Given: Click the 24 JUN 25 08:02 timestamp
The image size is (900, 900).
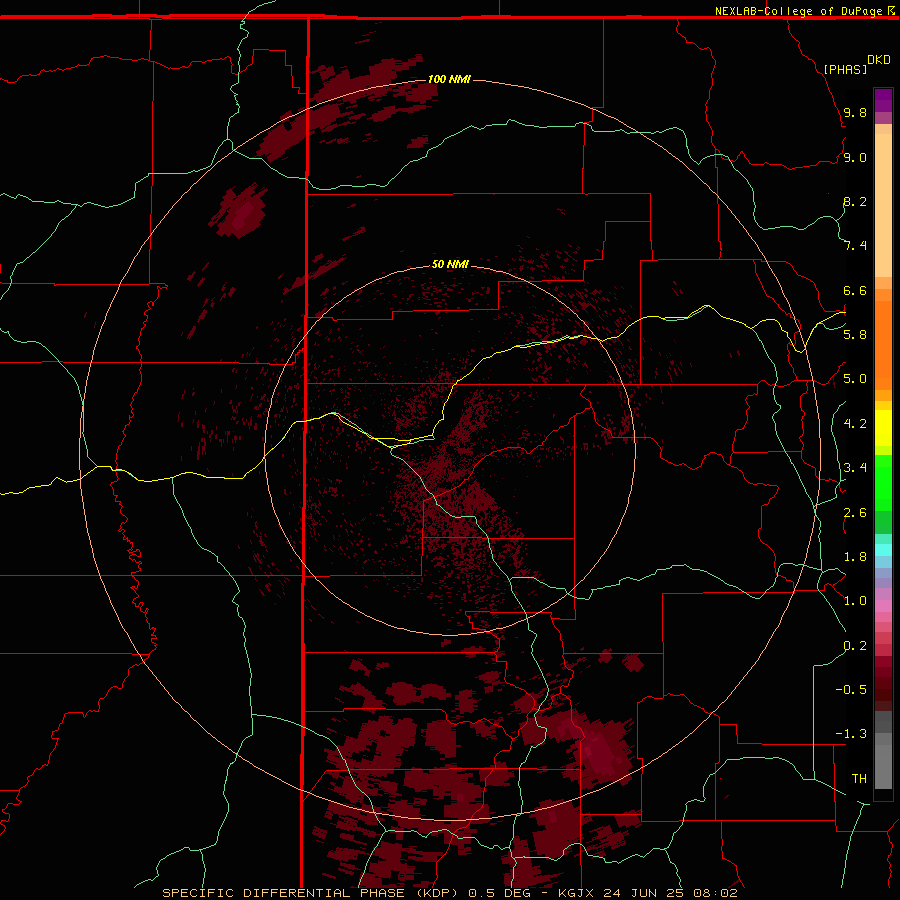Looking at the screenshot, I should click(669, 893).
